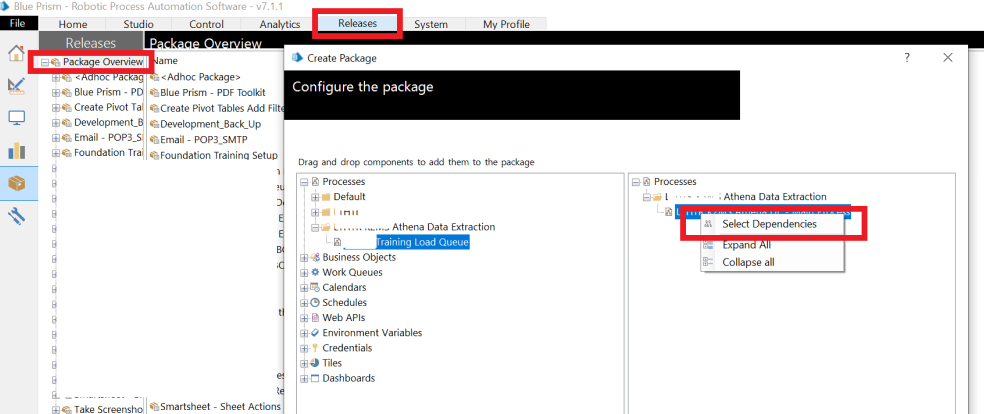Open the Studio chart icon in sidebar

coord(16,86)
